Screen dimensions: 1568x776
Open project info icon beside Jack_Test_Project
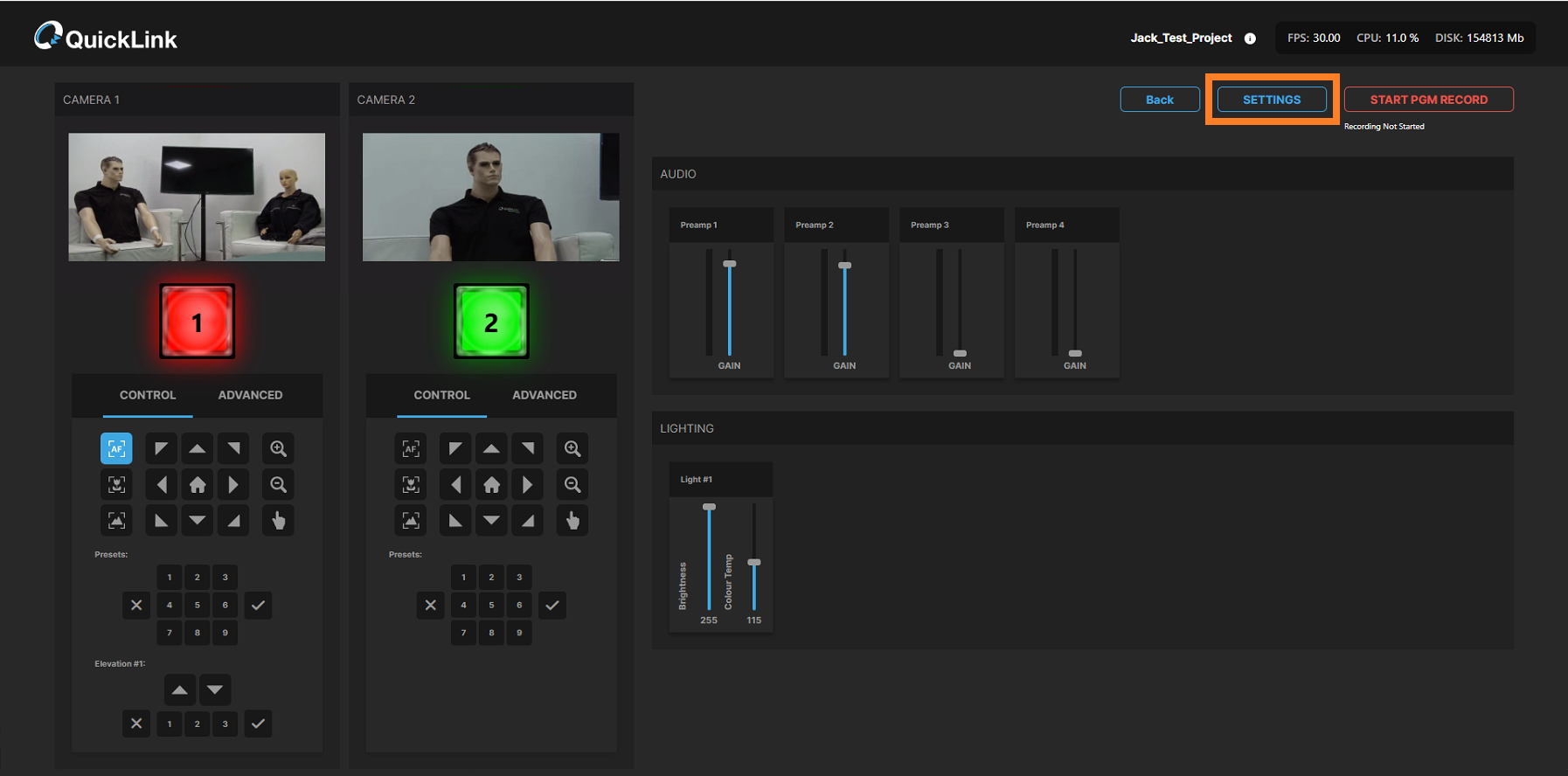[1250, 38]
